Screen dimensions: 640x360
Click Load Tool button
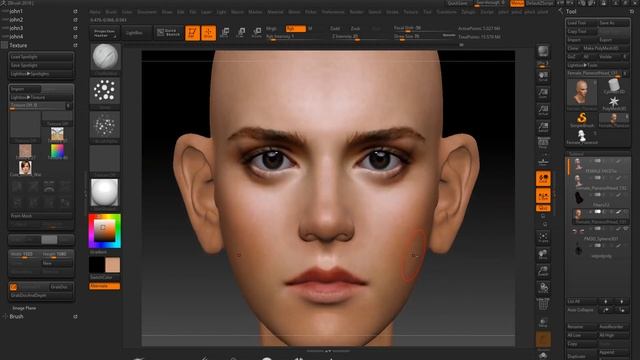(x=582, y=23)
